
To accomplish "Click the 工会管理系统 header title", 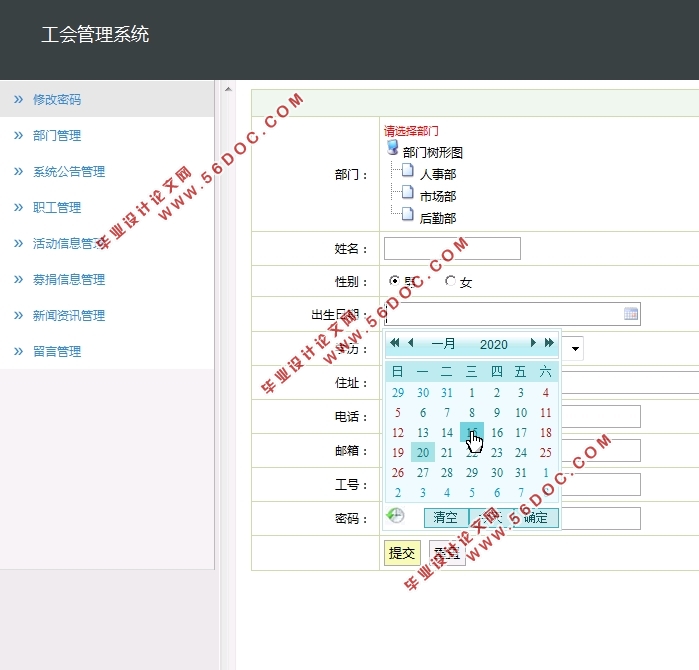I will [95, 34].
